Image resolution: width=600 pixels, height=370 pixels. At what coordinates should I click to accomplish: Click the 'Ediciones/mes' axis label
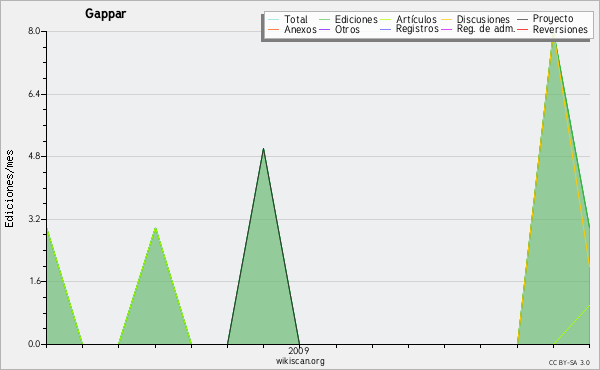click(x=9, y=189)
